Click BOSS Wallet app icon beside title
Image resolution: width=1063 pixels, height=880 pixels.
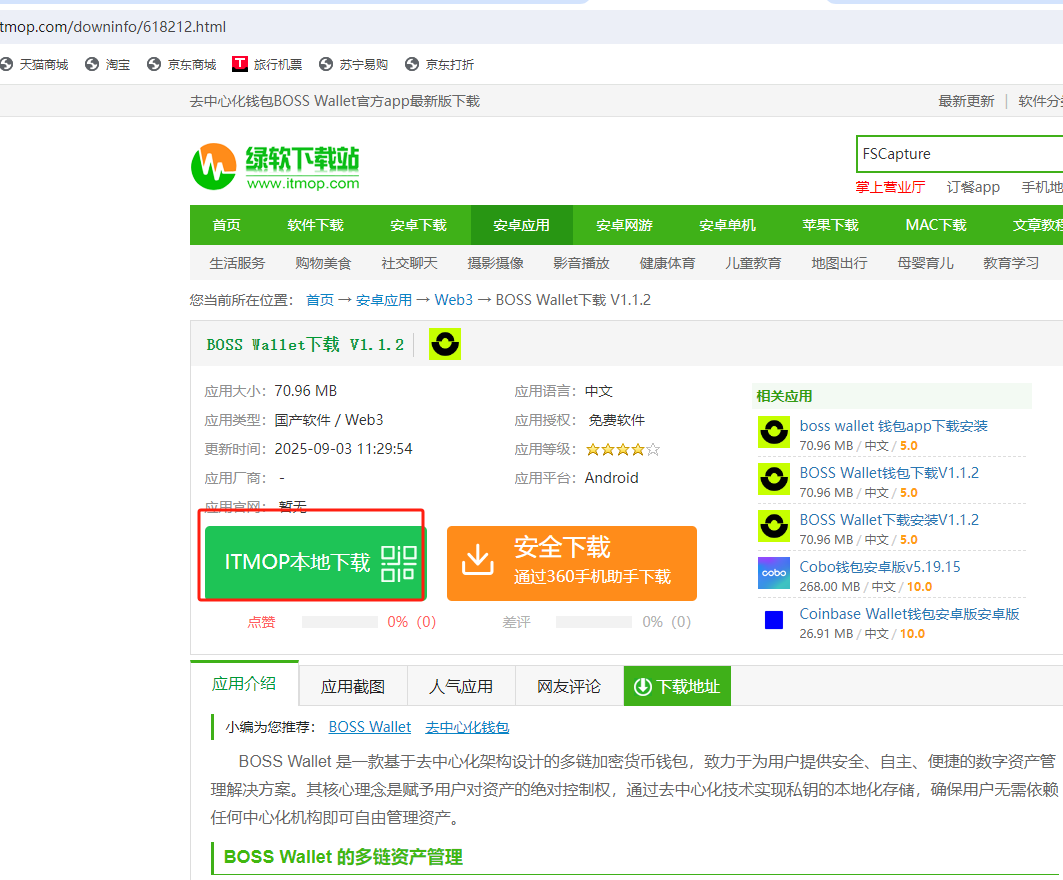click(x=445, y=344)
